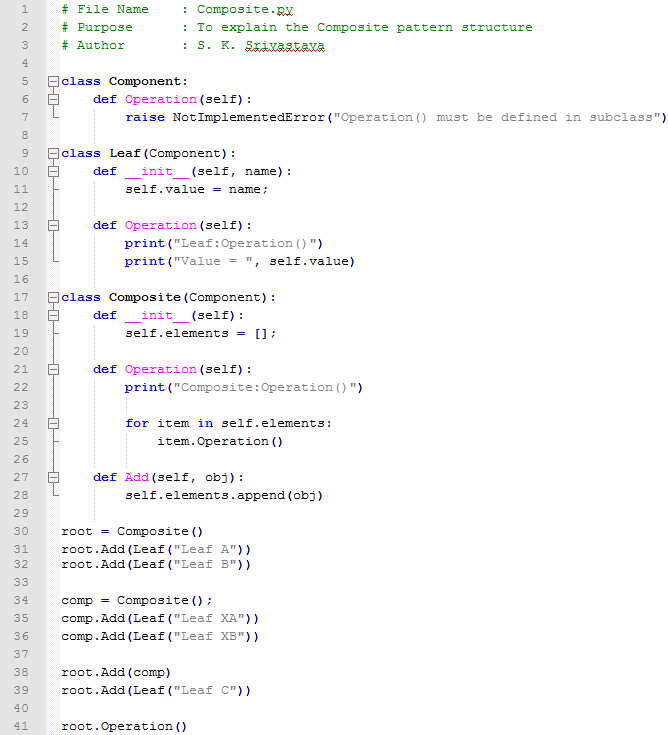Screen dimensions: 668x735
Task: Click 'self.value = name;' on line 11
Action: pyautogui.click(x=196, y=189)
